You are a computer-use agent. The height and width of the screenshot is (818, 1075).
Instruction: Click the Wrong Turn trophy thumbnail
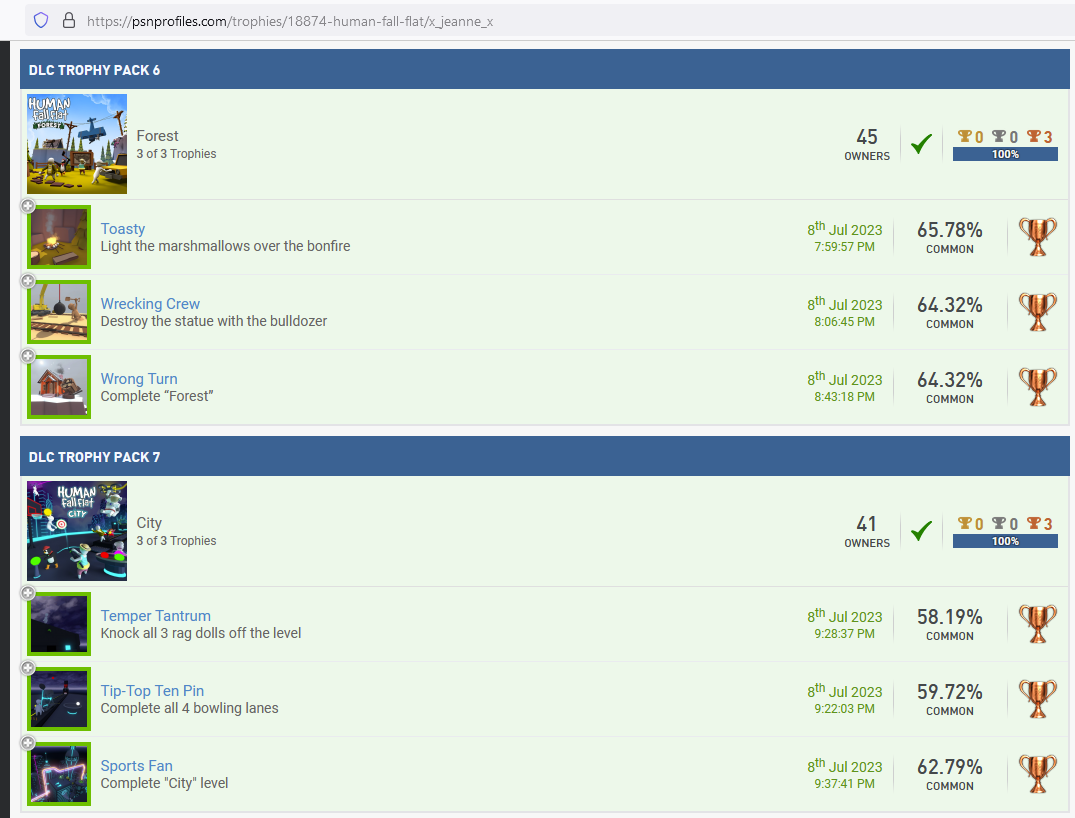tap(60, 387)
